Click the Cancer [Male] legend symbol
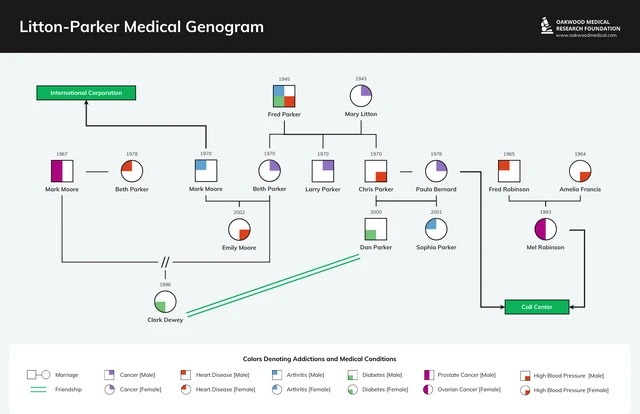This screenshot has height=414, width=640. coord(109,375)
